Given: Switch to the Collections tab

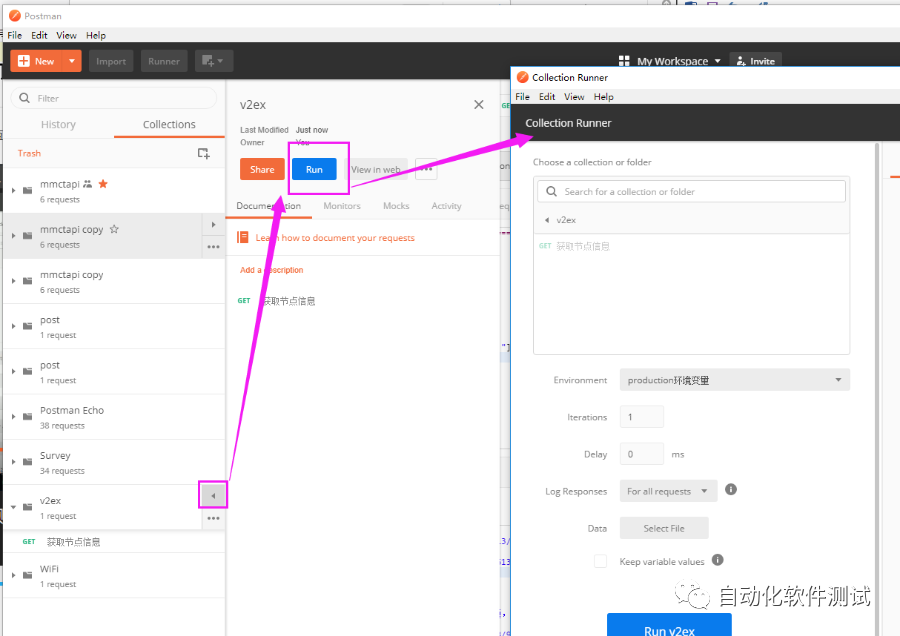Looking at the screenshot, I should point(169,125).
